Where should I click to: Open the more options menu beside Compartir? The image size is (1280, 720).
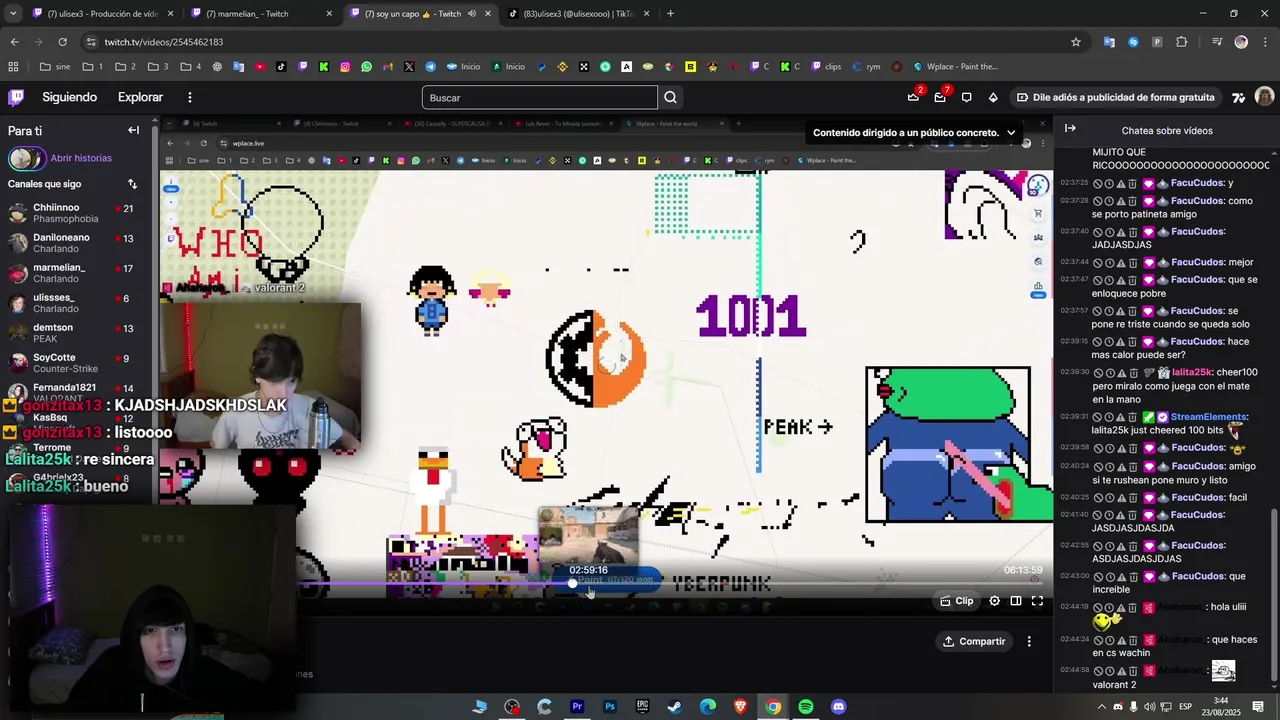click(x=1029, y=641)
